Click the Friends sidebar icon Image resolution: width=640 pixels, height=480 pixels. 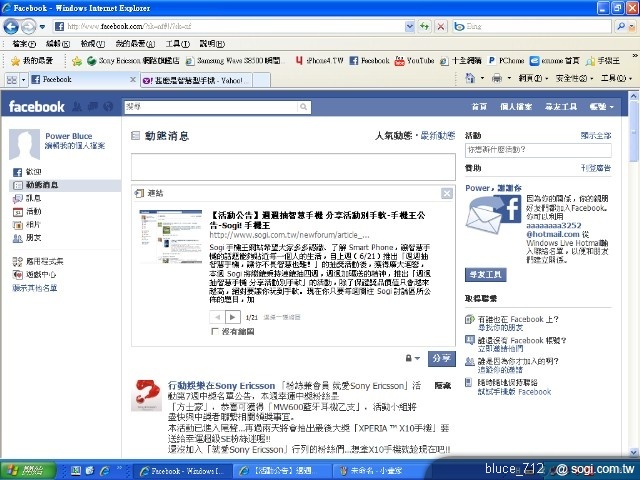pyautogui.click(x=18, y=238)
